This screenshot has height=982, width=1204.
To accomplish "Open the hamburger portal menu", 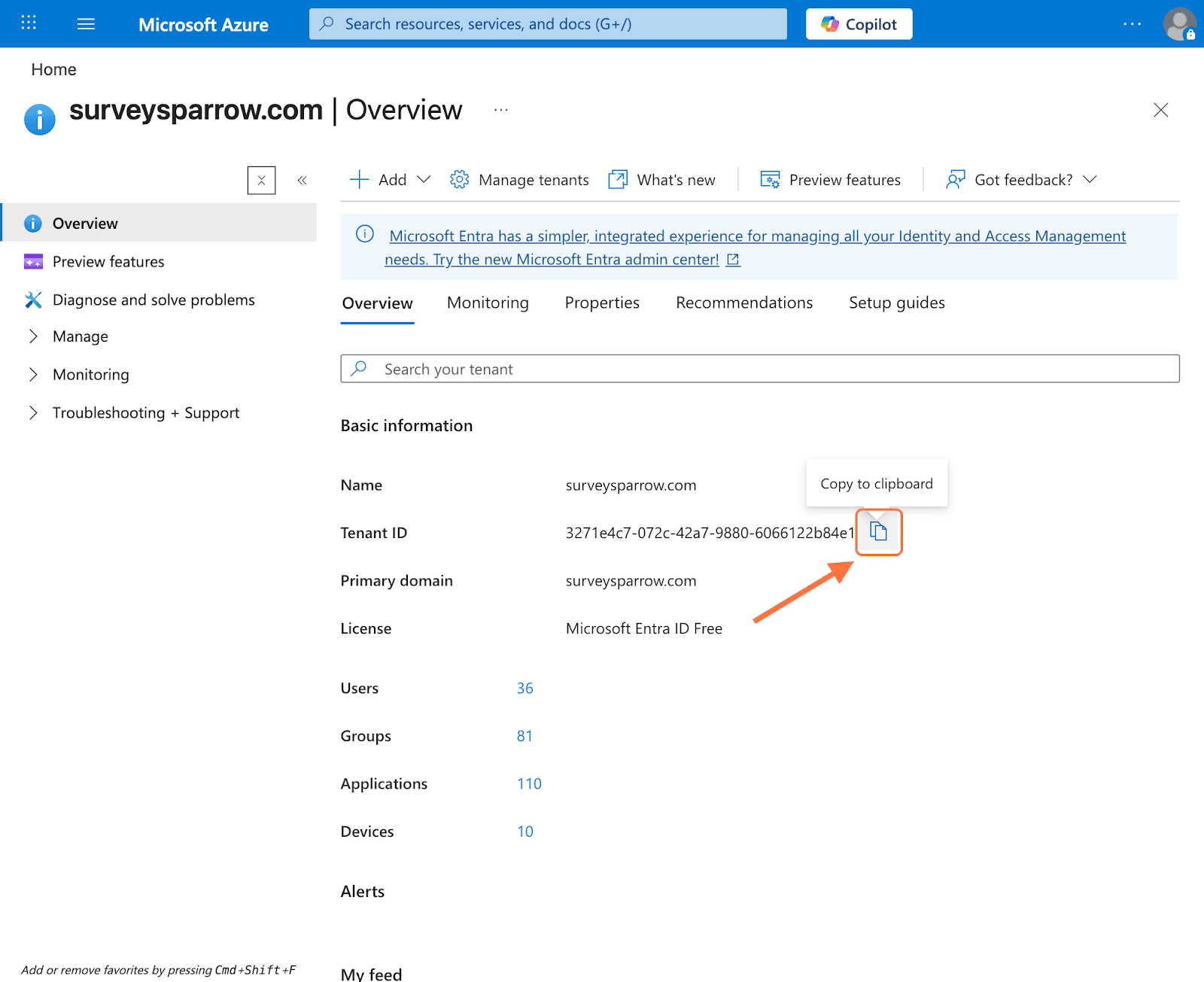I will pyautogui.click(x=86, y=24).
